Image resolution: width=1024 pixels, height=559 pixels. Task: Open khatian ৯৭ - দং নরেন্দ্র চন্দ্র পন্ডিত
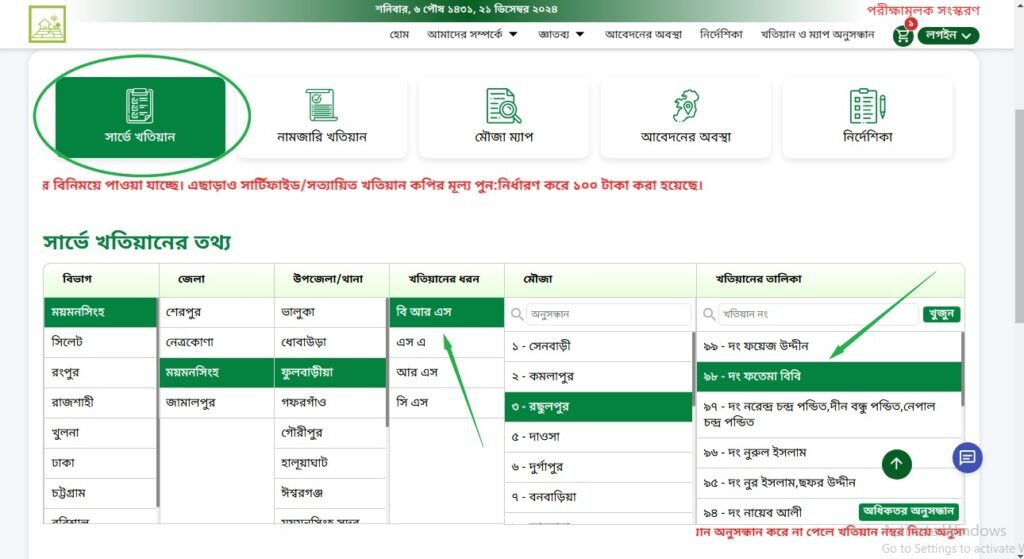(828, 415)
